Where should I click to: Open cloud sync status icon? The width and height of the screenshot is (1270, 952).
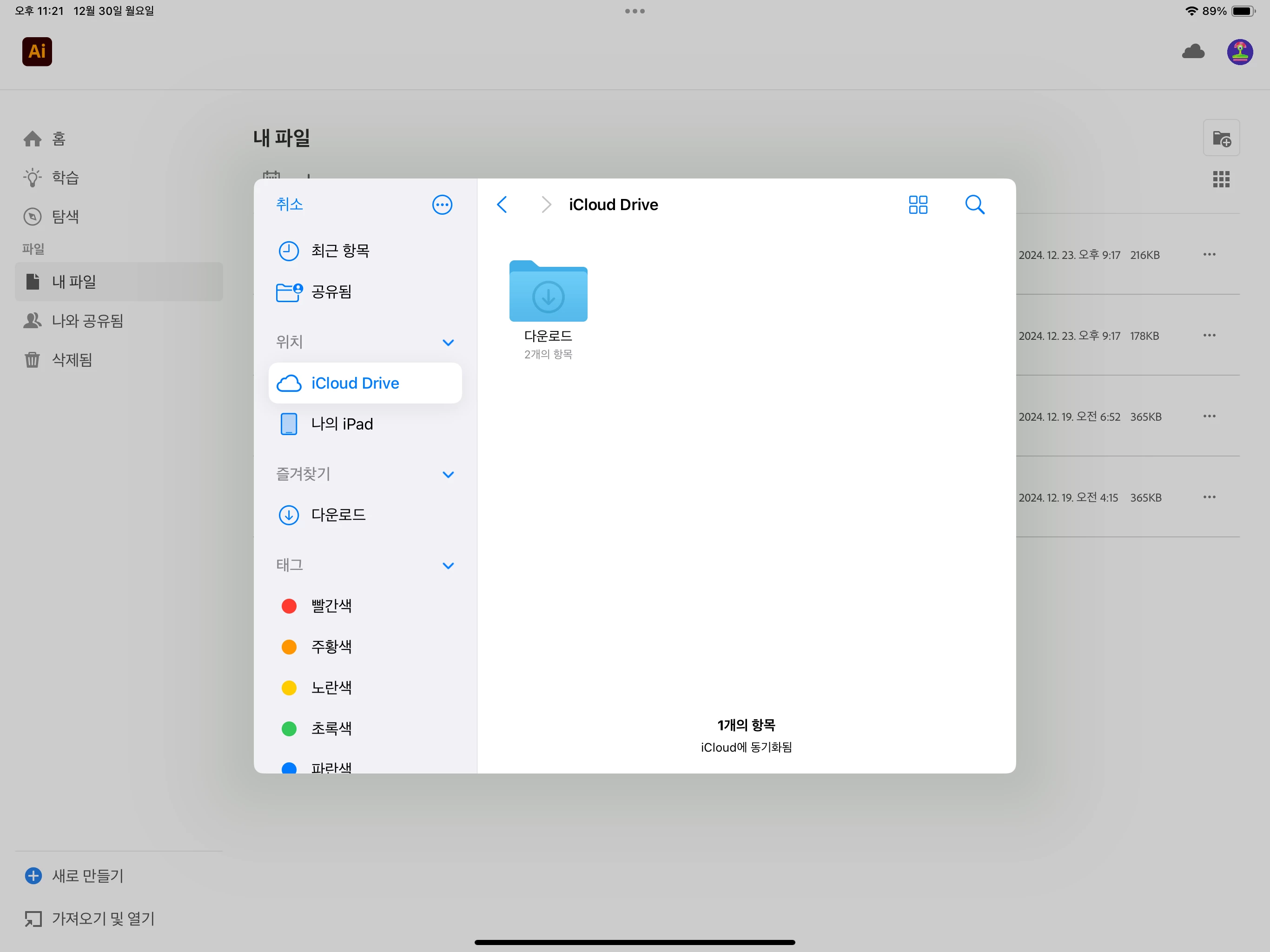(1193, 52)
